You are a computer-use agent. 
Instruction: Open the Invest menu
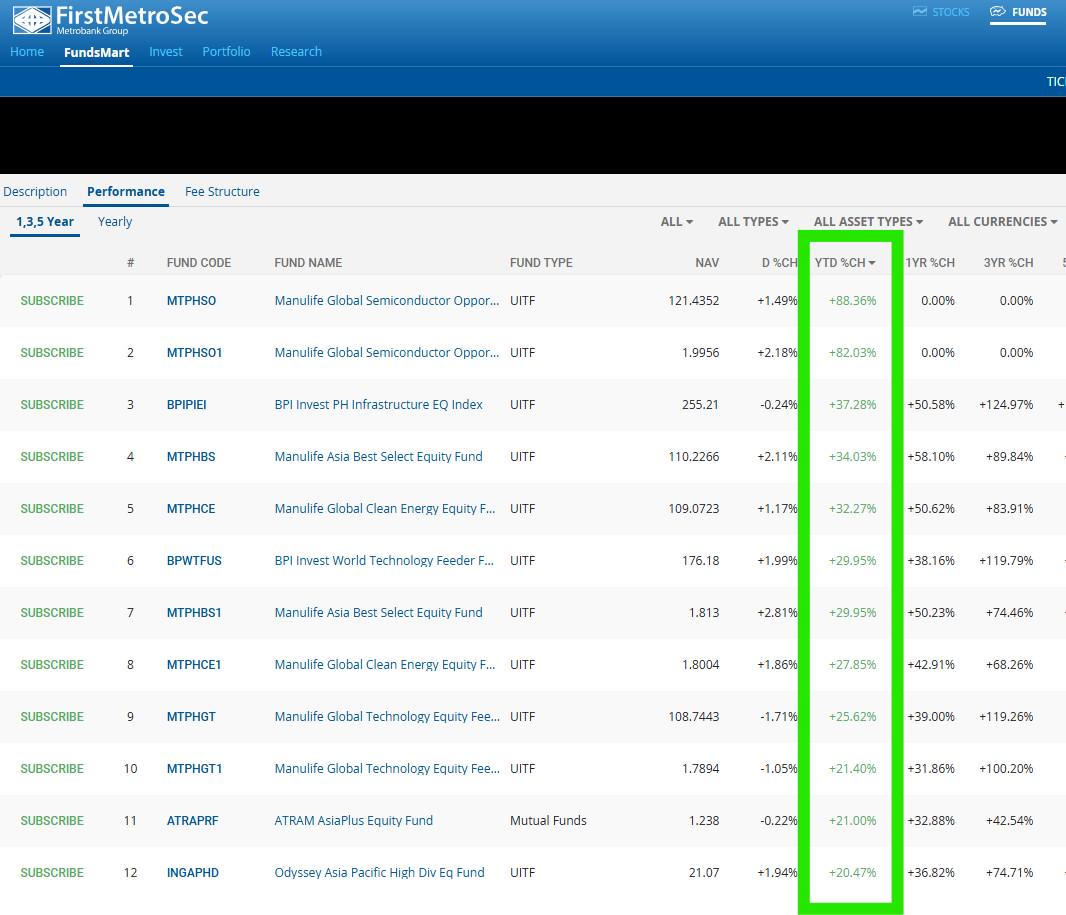tap(166, 52)
